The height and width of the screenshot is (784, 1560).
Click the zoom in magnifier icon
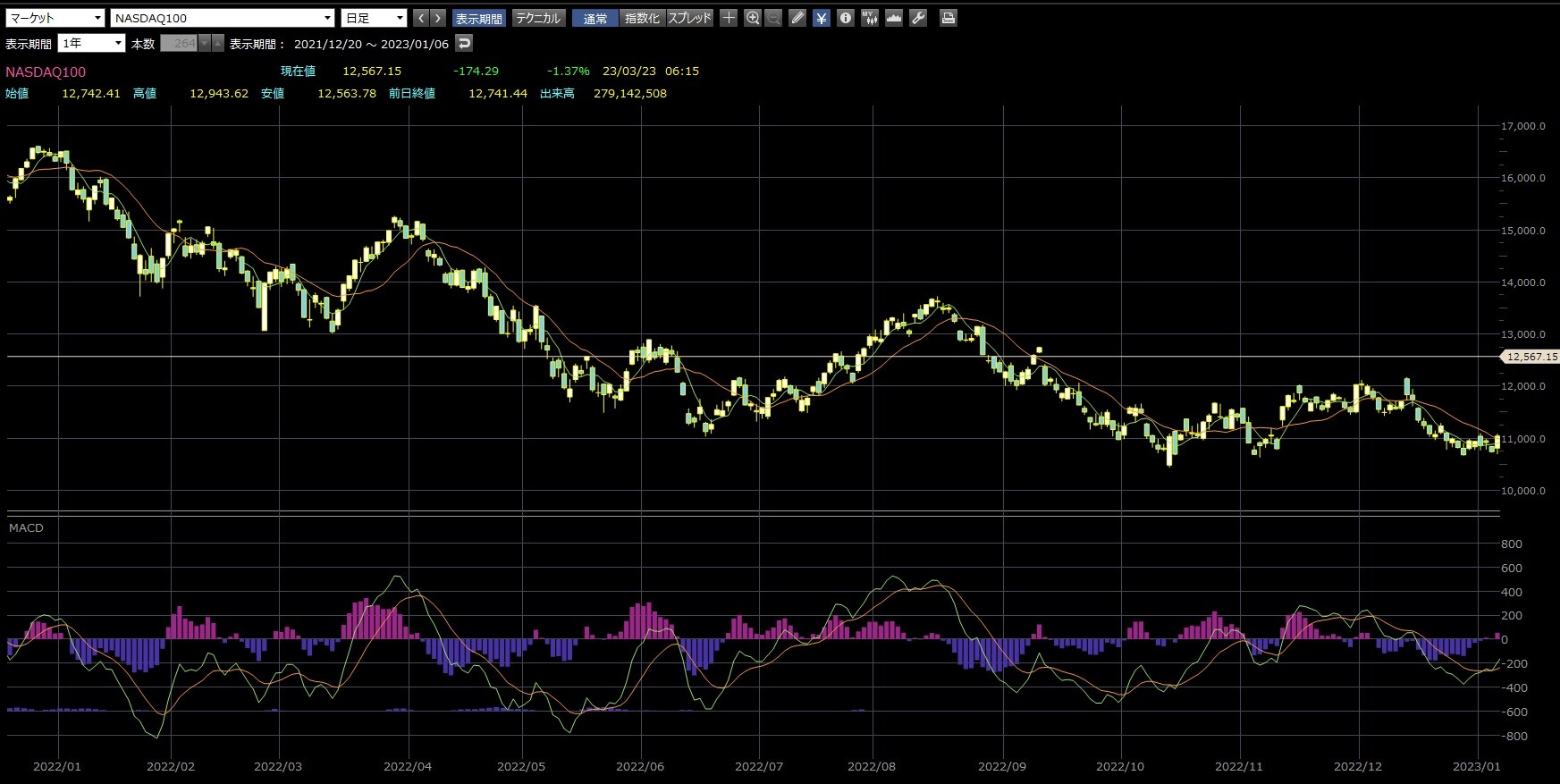[x=753, y=18]
